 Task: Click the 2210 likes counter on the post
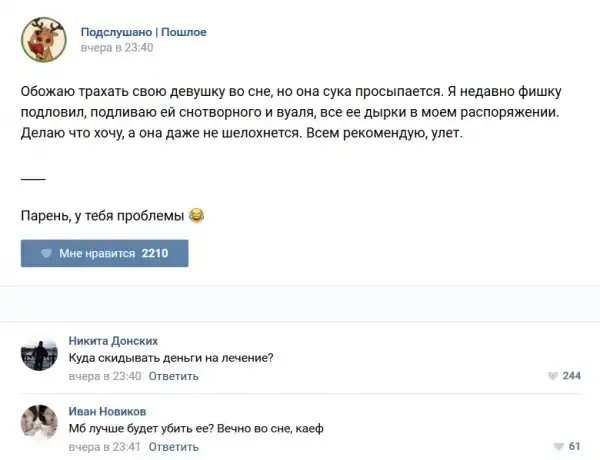[x=155, y=254]
